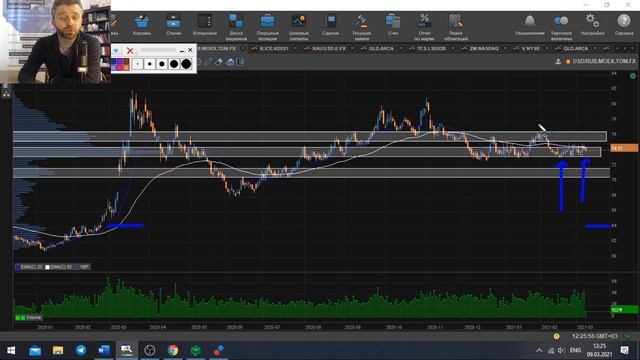Screen dimensions: 640x360
Task: Open Уведомления notifications bell
Action: [x=530, y=25]
